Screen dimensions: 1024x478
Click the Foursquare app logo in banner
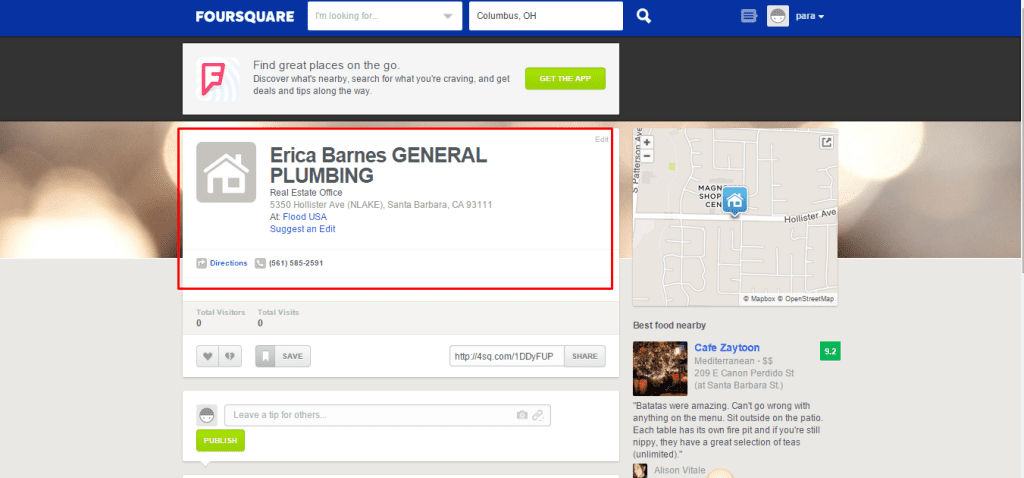coord(217,78)
